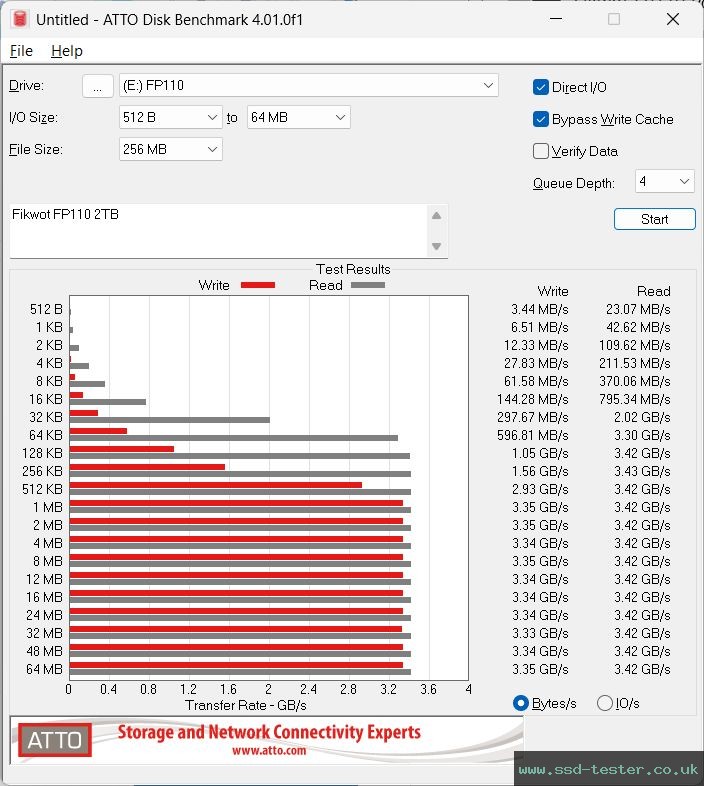Select the Bytes/s radio button

point(521,703)
